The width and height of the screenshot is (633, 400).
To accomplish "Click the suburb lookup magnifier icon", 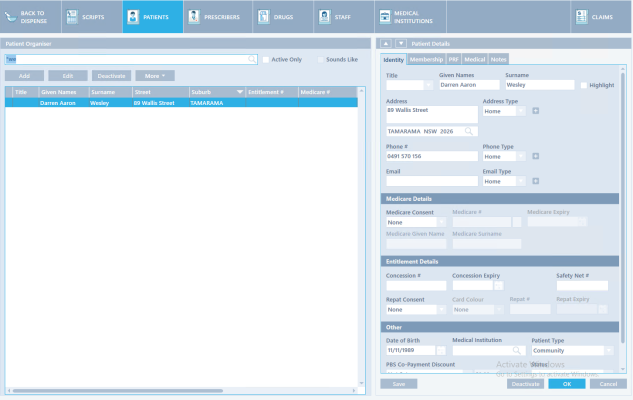I will tap(469, 131).
